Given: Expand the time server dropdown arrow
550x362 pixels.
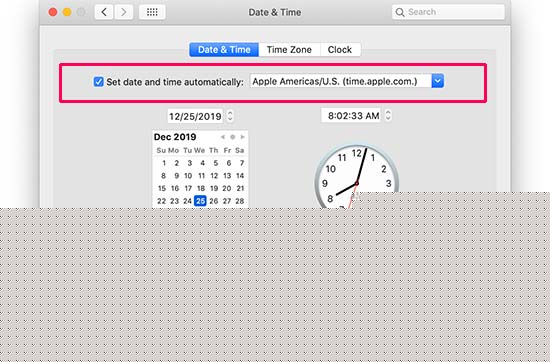Looking at the screenshot, I should pos(437,81).
